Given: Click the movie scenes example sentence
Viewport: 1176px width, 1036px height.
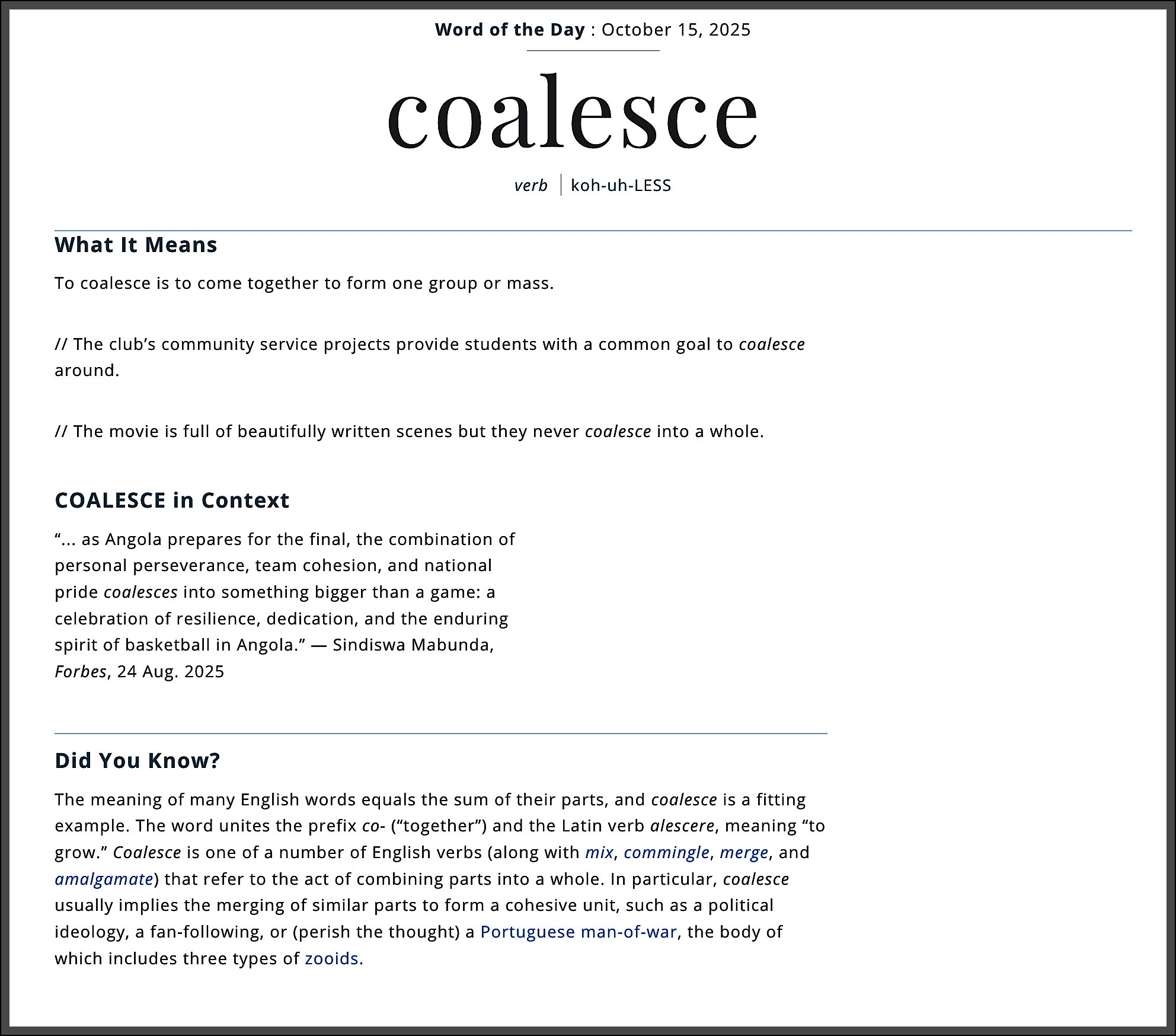Looking at the screenshot, I should click(410, 431).
